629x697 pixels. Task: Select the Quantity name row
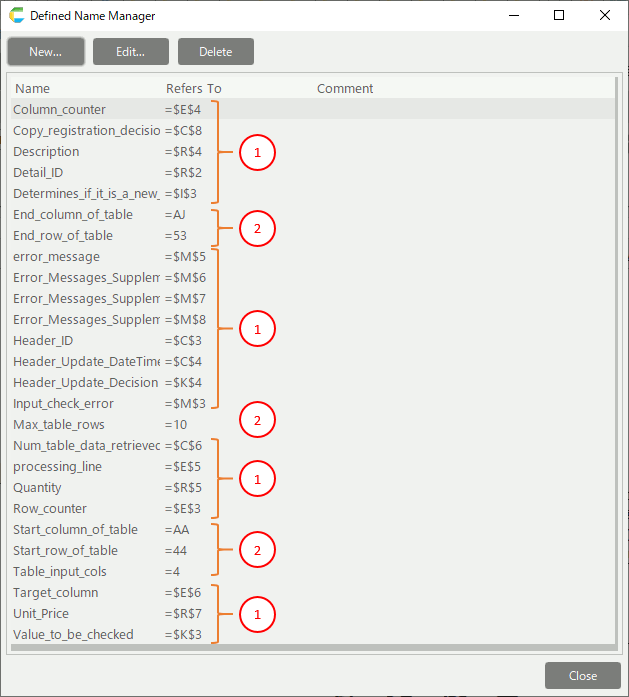tap(38, 488)
